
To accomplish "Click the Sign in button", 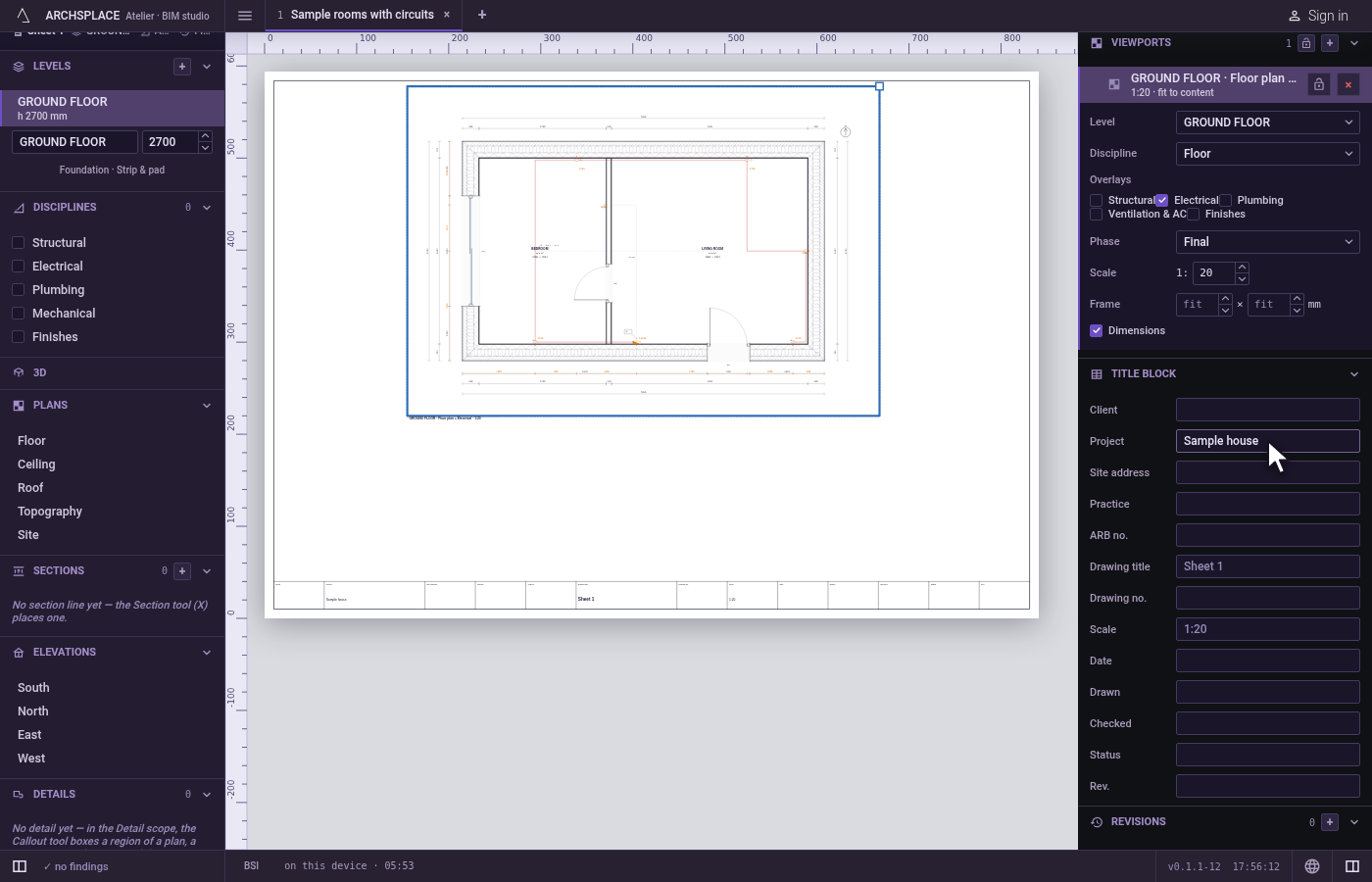I will point(1318,16).
